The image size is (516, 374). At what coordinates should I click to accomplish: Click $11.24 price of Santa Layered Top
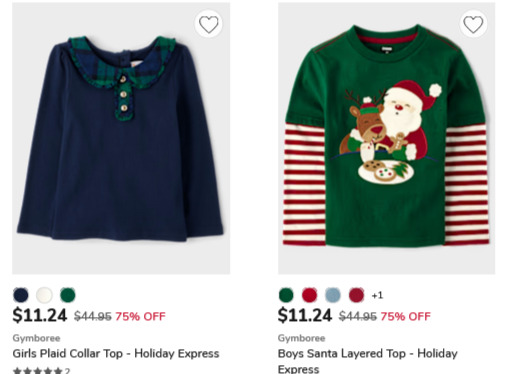tap(305, 315)
